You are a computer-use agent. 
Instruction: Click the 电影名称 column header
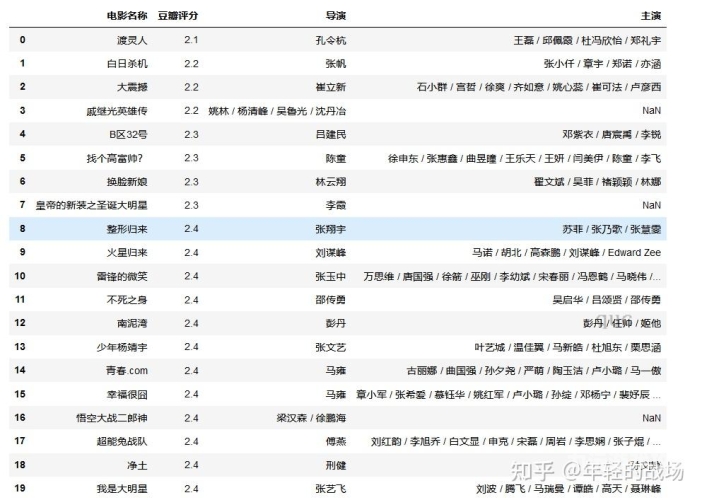[127, 16]
